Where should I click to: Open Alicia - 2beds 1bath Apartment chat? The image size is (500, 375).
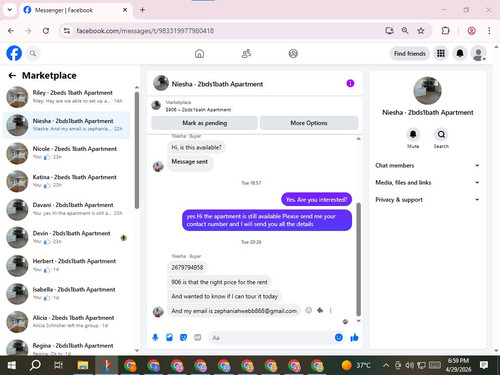click(66, 322)
